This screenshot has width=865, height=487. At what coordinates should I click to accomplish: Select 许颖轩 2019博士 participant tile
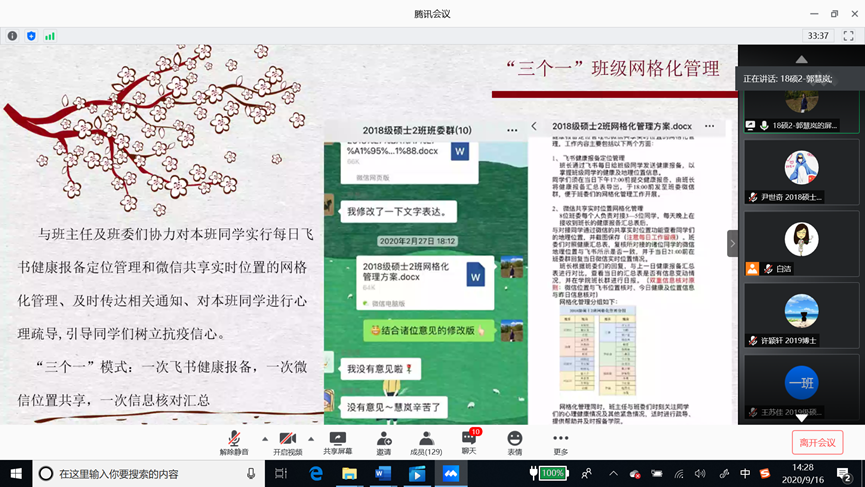pyautogui.click(x=801, y=315)
